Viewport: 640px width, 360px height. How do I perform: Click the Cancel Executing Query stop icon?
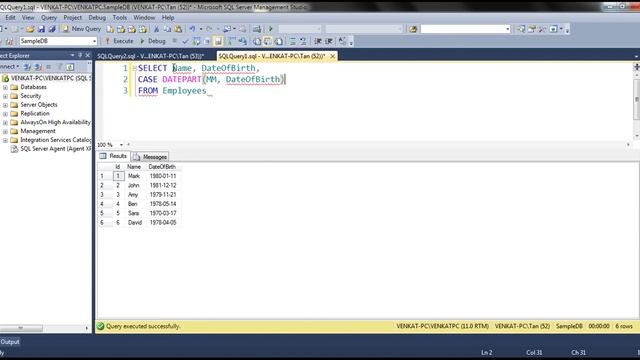(x=175, y=41)
